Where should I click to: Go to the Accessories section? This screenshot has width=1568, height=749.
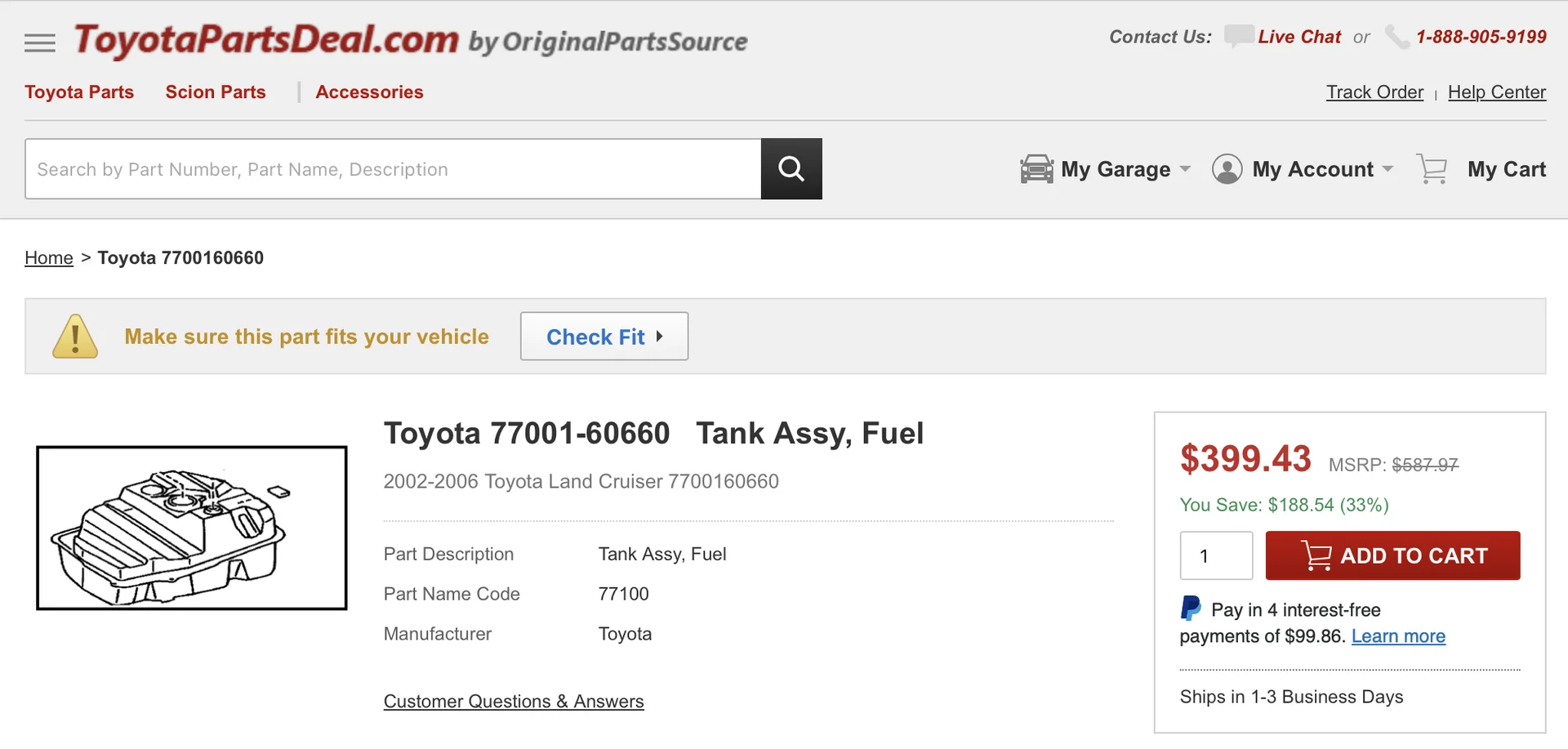click(x=369, y=92)
